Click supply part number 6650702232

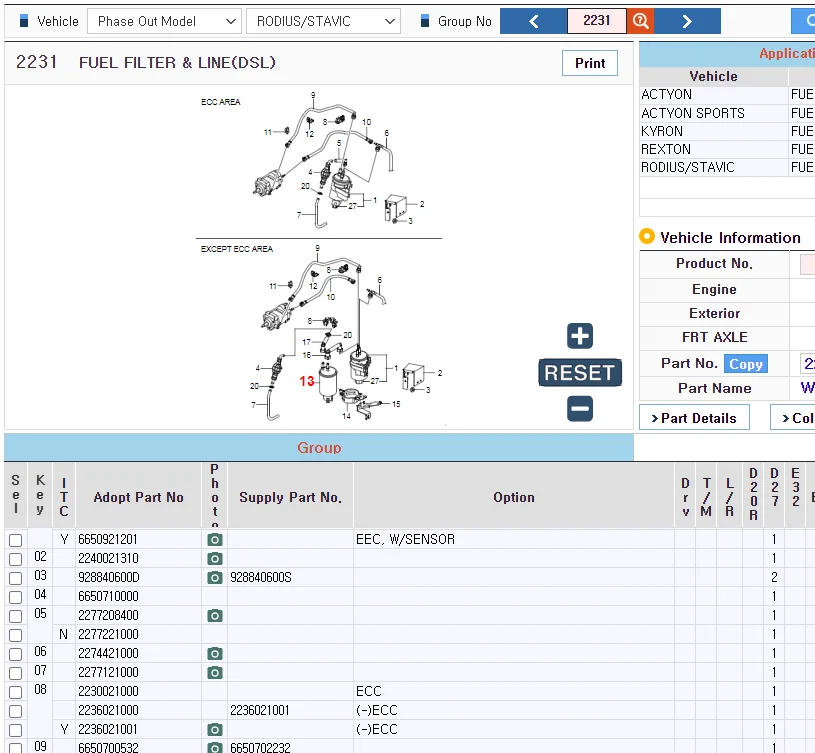tap(260, 748)
